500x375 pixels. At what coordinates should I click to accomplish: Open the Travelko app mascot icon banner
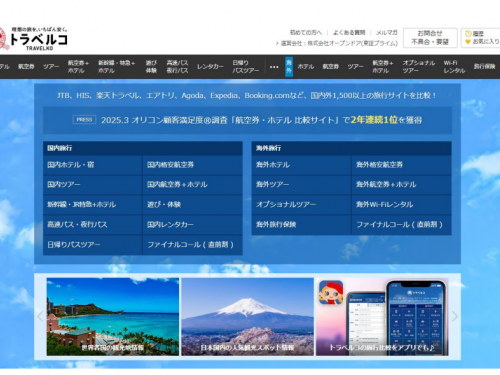point(331,292)
